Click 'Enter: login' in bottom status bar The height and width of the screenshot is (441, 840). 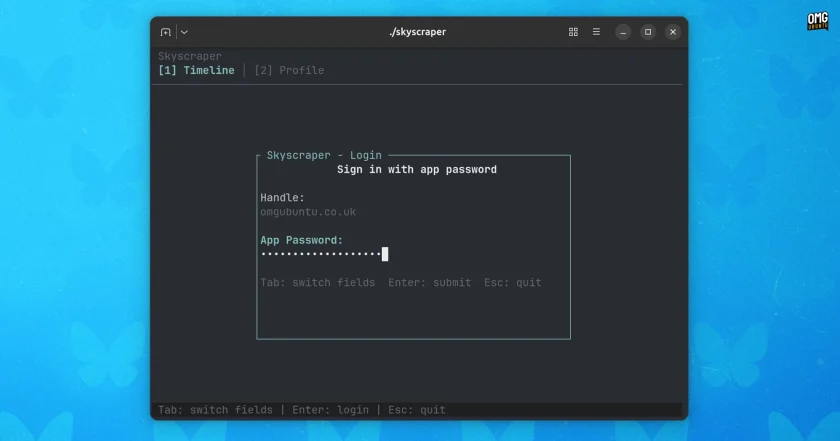coord(331,410)
